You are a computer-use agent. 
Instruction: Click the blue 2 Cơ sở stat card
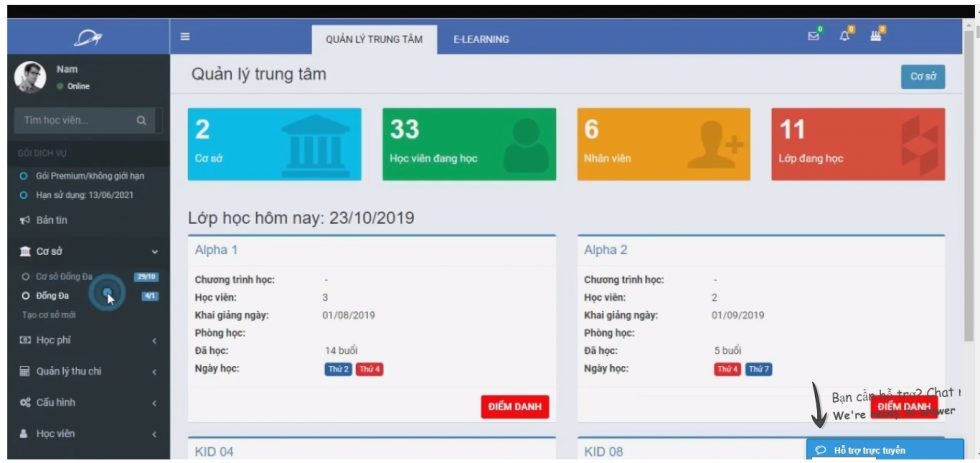274,144
